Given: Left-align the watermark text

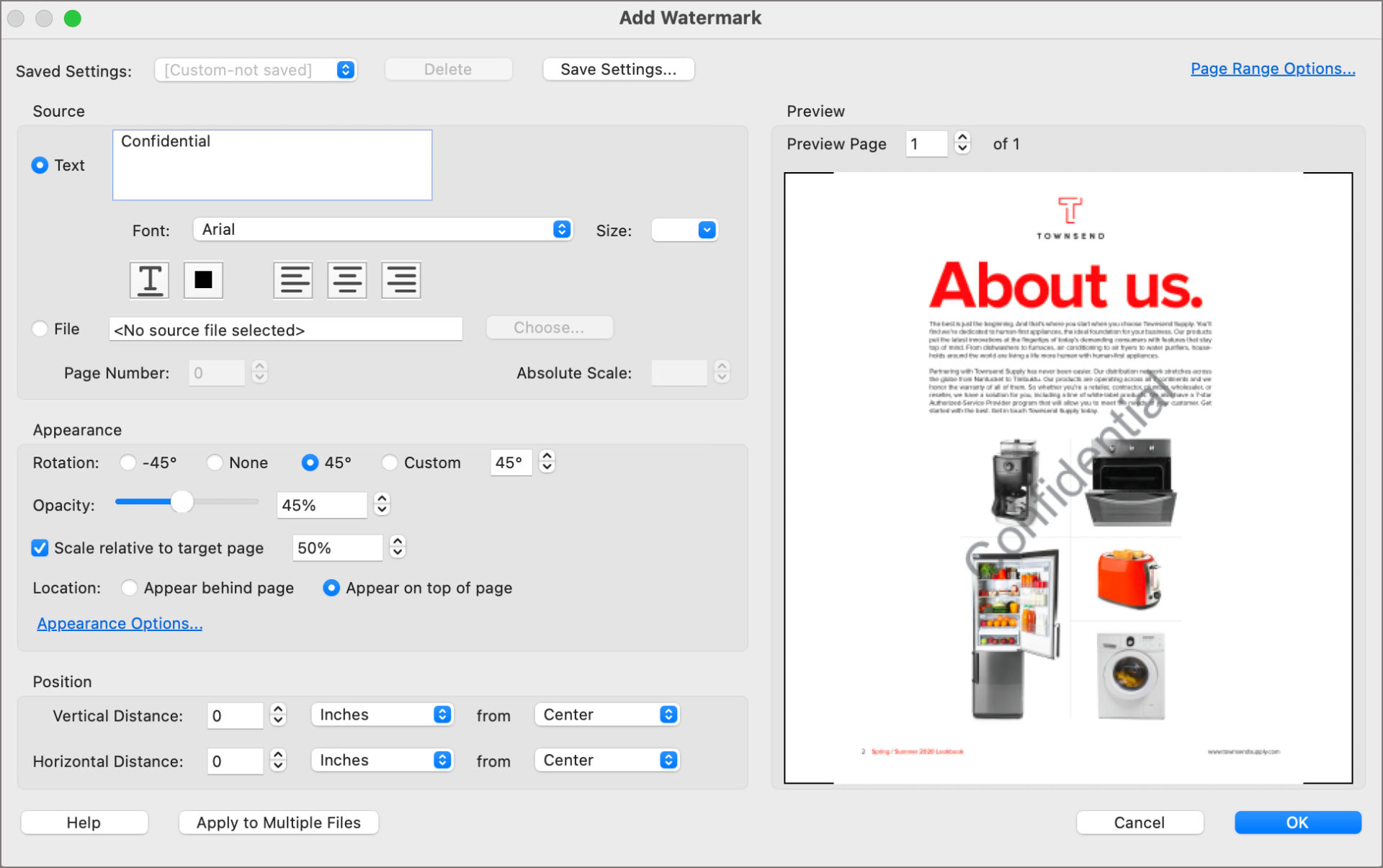Looking at the screenshot, I should click(292, 279).
